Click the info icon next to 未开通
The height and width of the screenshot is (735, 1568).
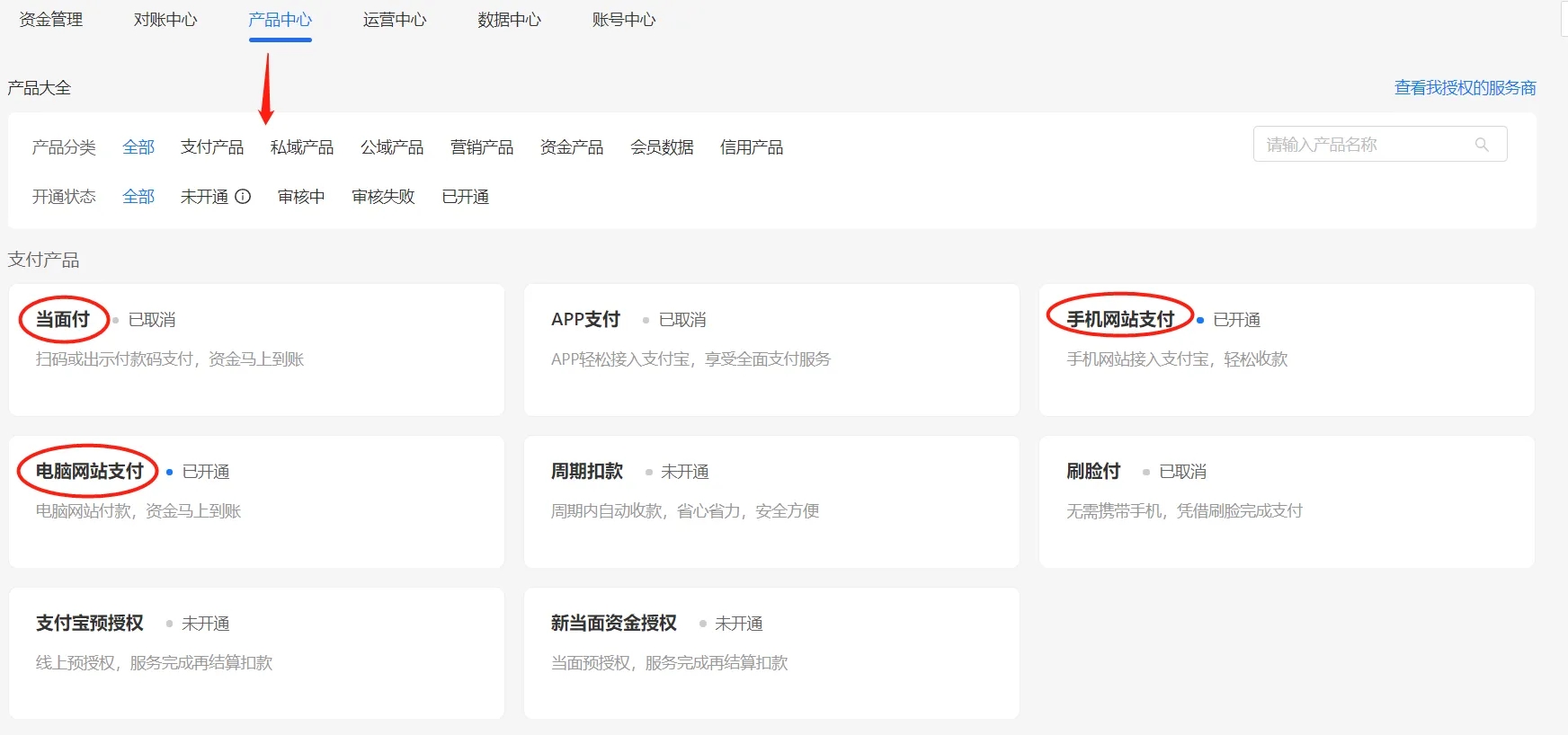(x=243, y=196)
